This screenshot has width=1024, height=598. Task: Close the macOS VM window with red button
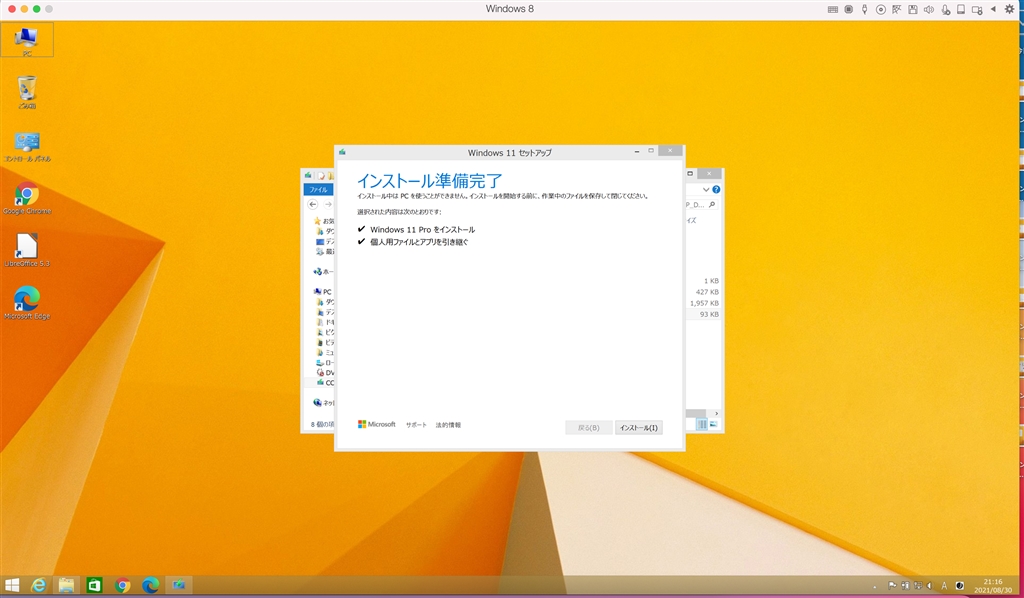tap(12, 9)
